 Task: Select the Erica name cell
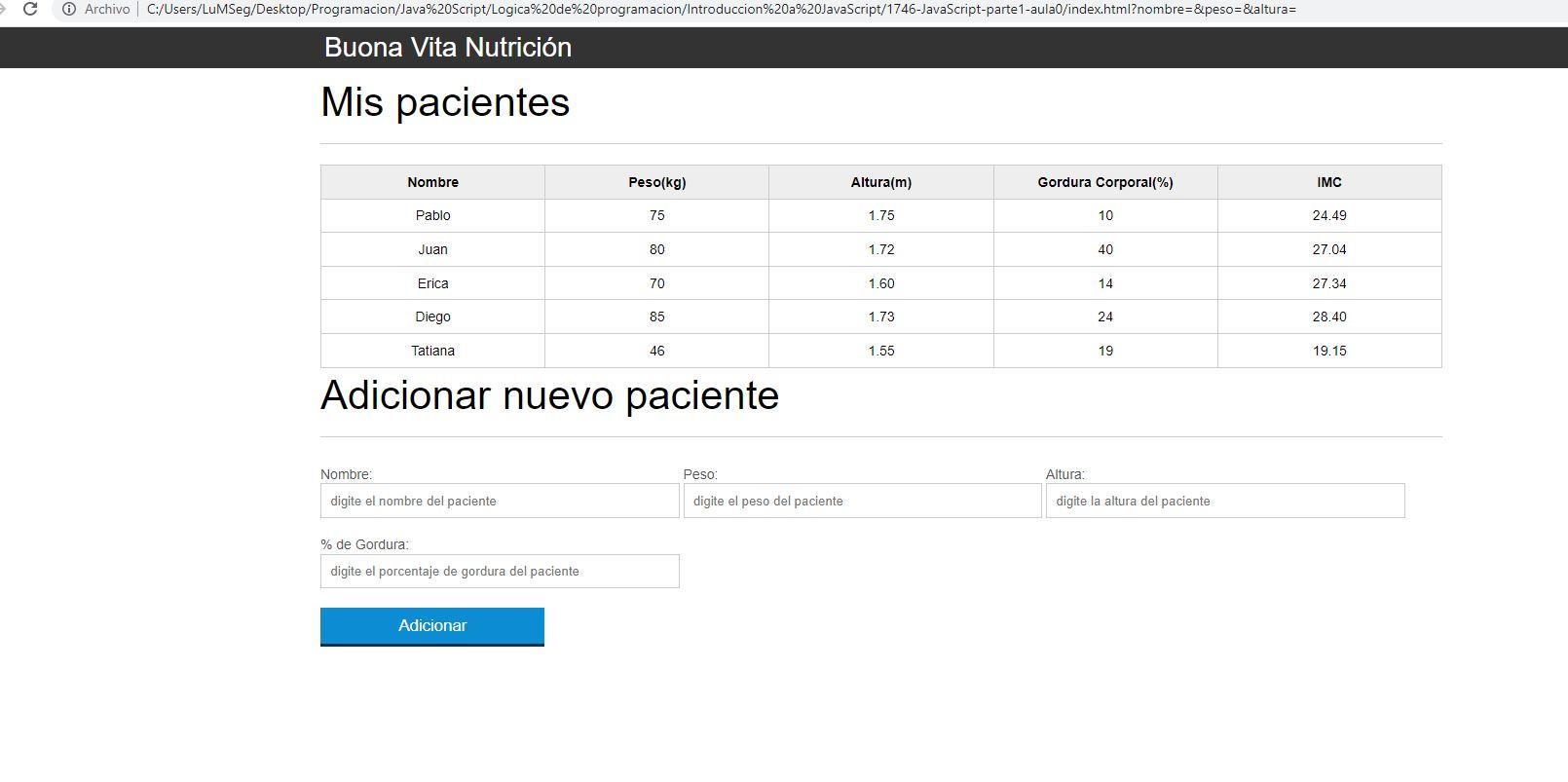coord(433,283)
